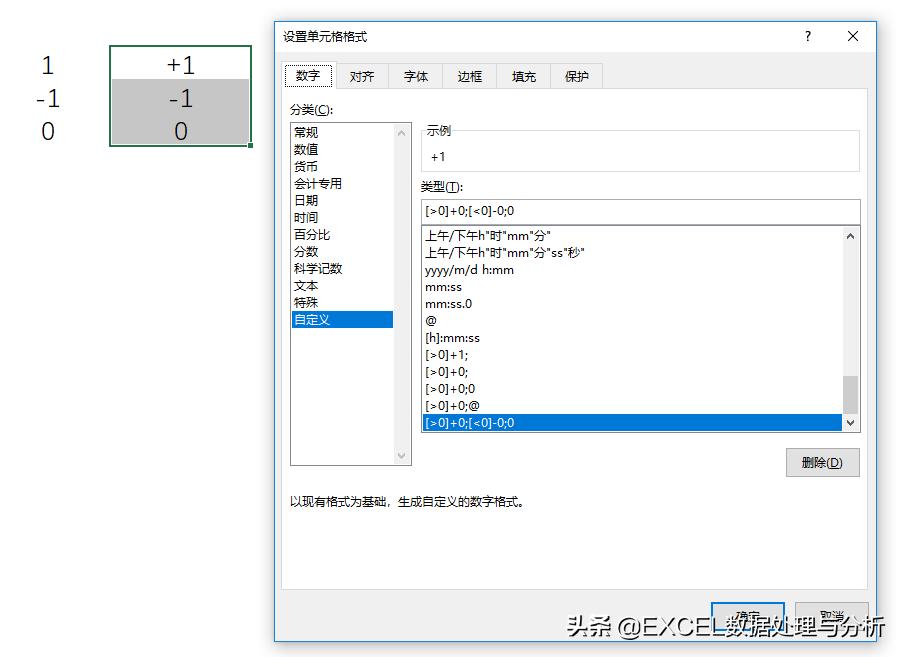Click the format list scrollbar down arrow
905x657 pixels.
(x=850, y=424)
